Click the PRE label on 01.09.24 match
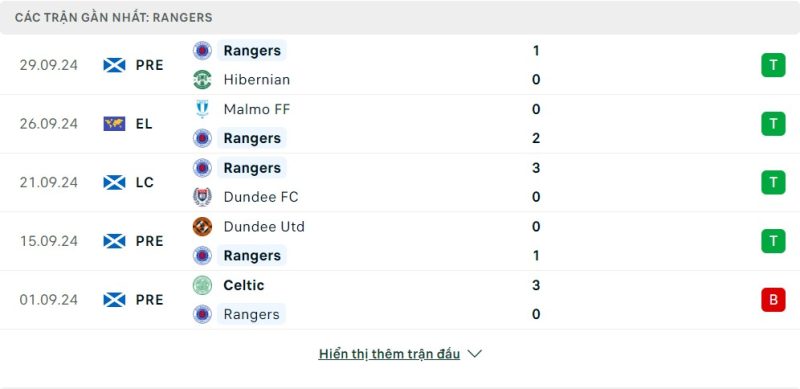The height and width of the screenshot is (389, 800). [149, 300]
